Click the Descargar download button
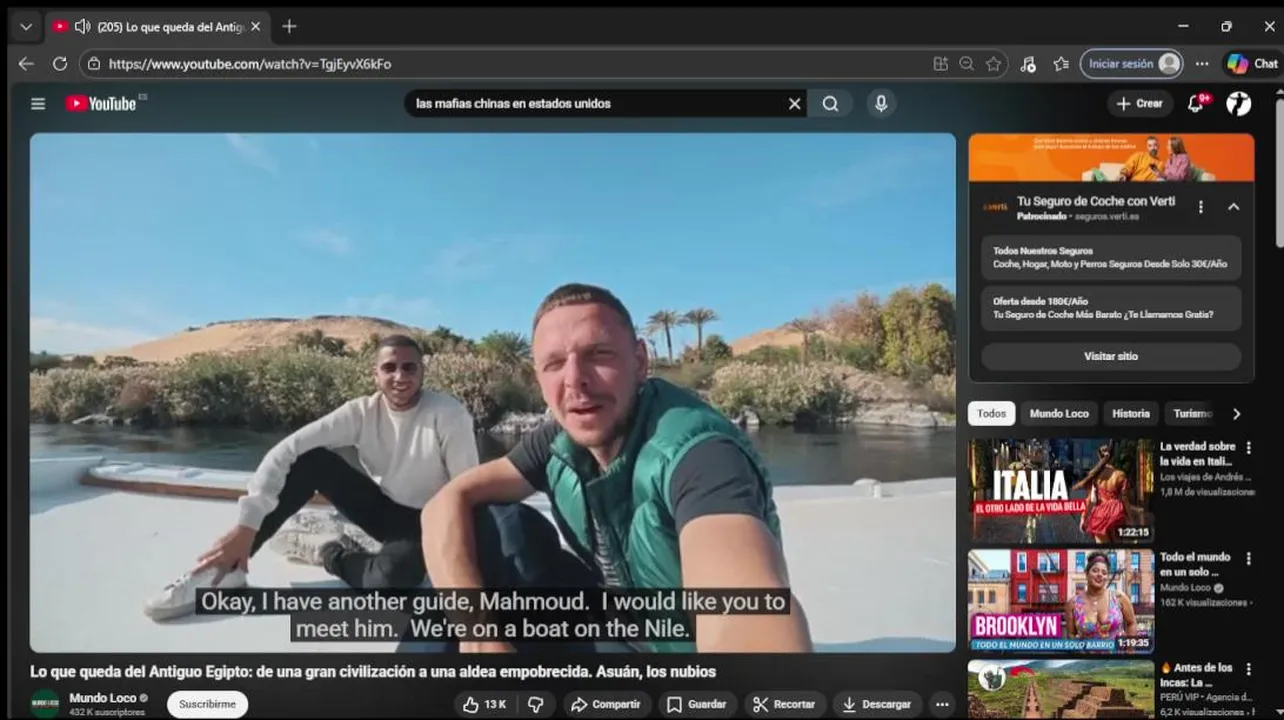Image resolution: width=1284 pixels, height=720 pixels. point(877,704)
